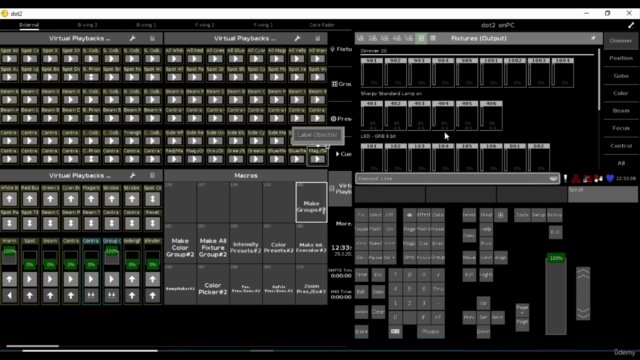Click the scroll-up double chevron
The width and height of the screenshot is (640, 360).
[583, 274]
